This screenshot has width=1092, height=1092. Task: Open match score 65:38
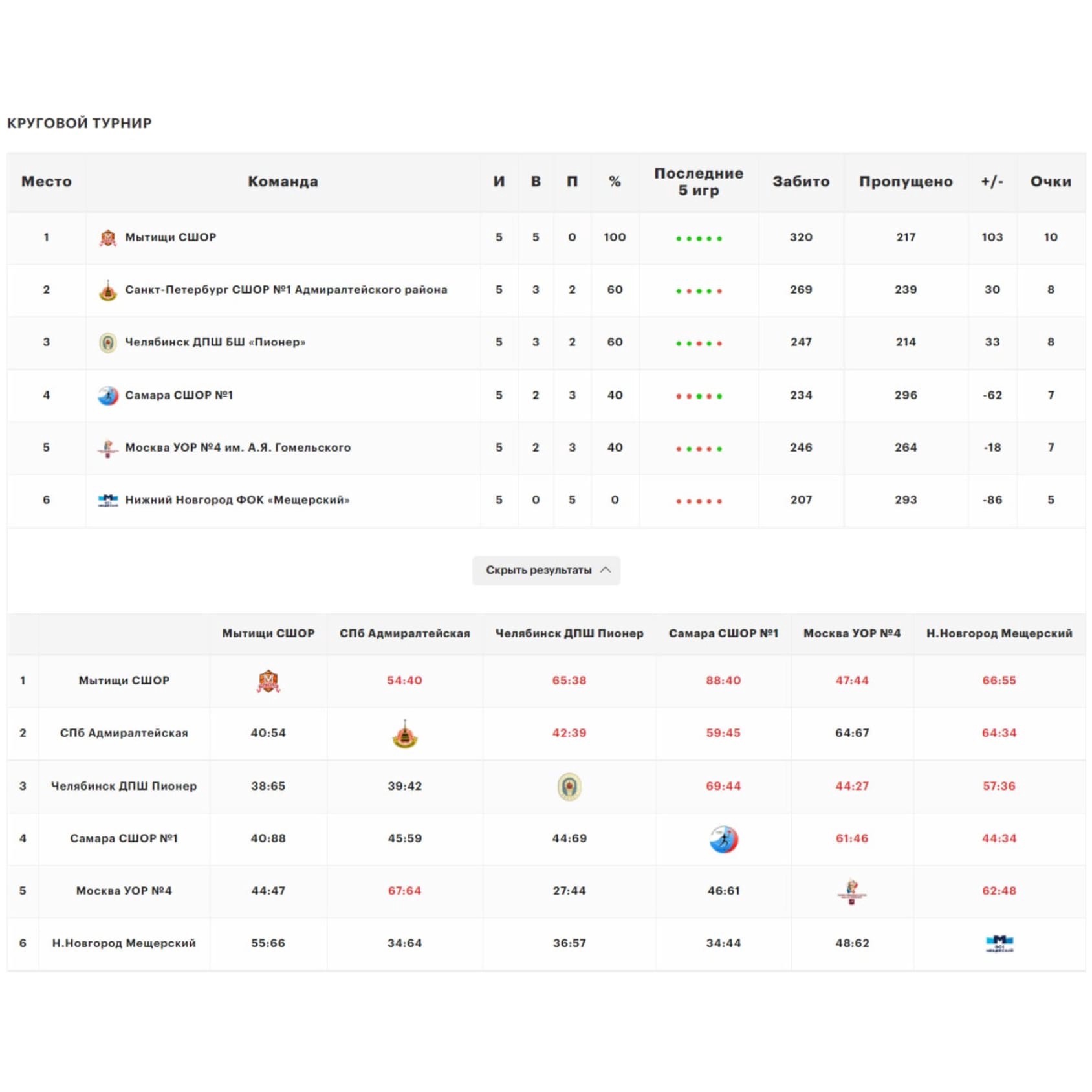click(569, 681)
